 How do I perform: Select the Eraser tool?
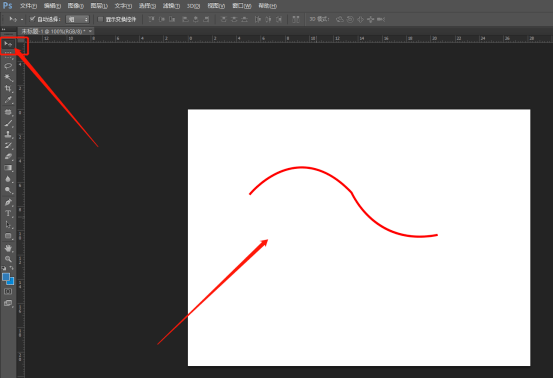coord(8,157)
